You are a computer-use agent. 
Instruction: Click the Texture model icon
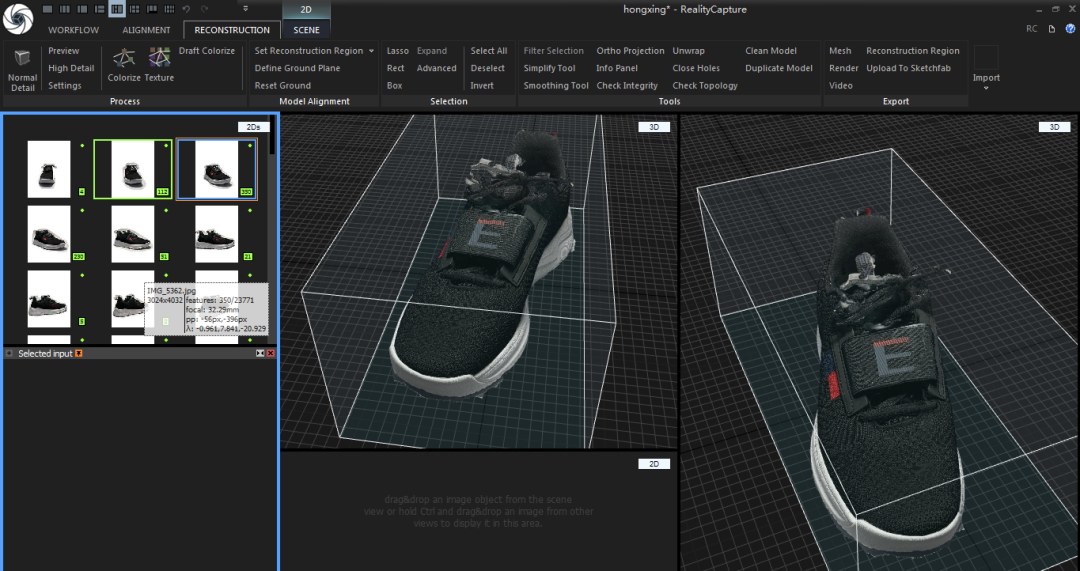(159, 58)
